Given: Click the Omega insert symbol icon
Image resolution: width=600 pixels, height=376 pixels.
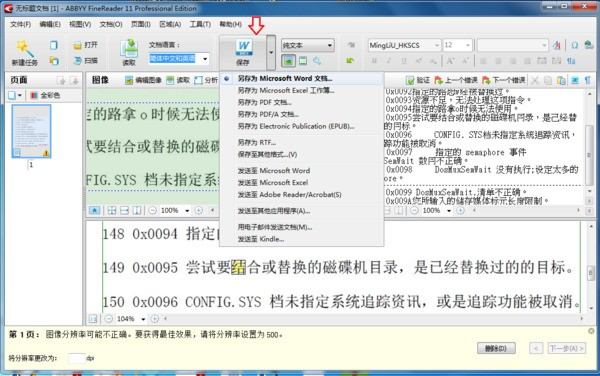Looking at the screenshot, I should 574,46.
